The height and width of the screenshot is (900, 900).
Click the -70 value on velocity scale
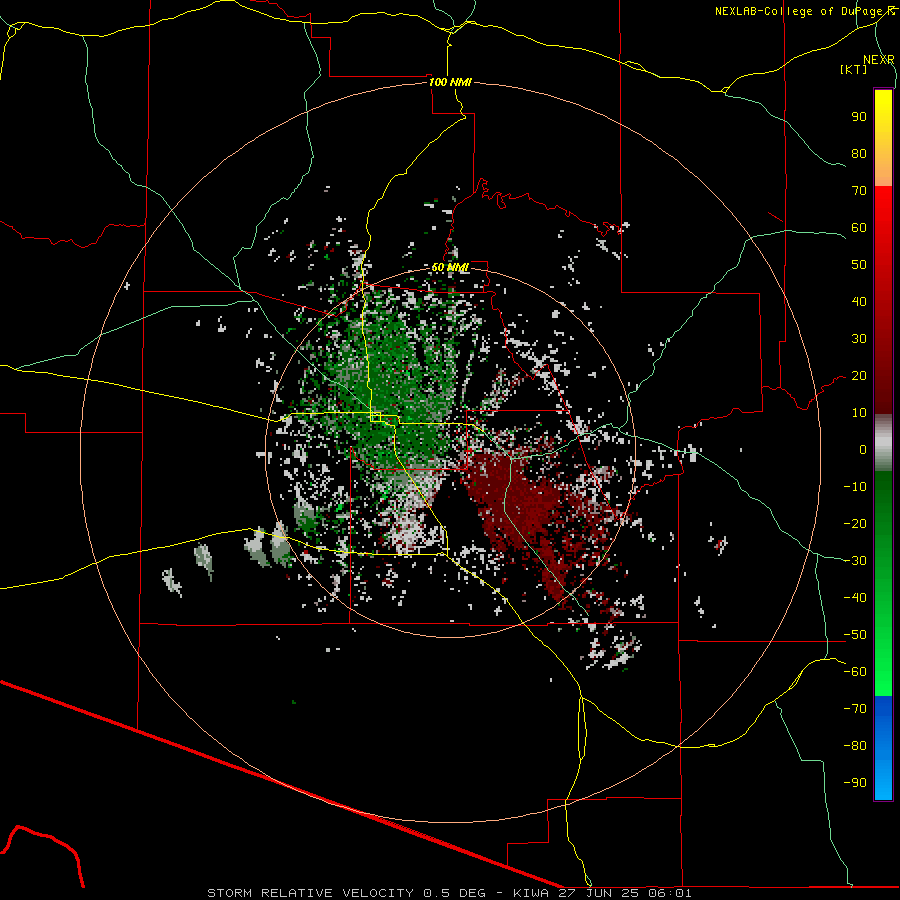point(855,709)
